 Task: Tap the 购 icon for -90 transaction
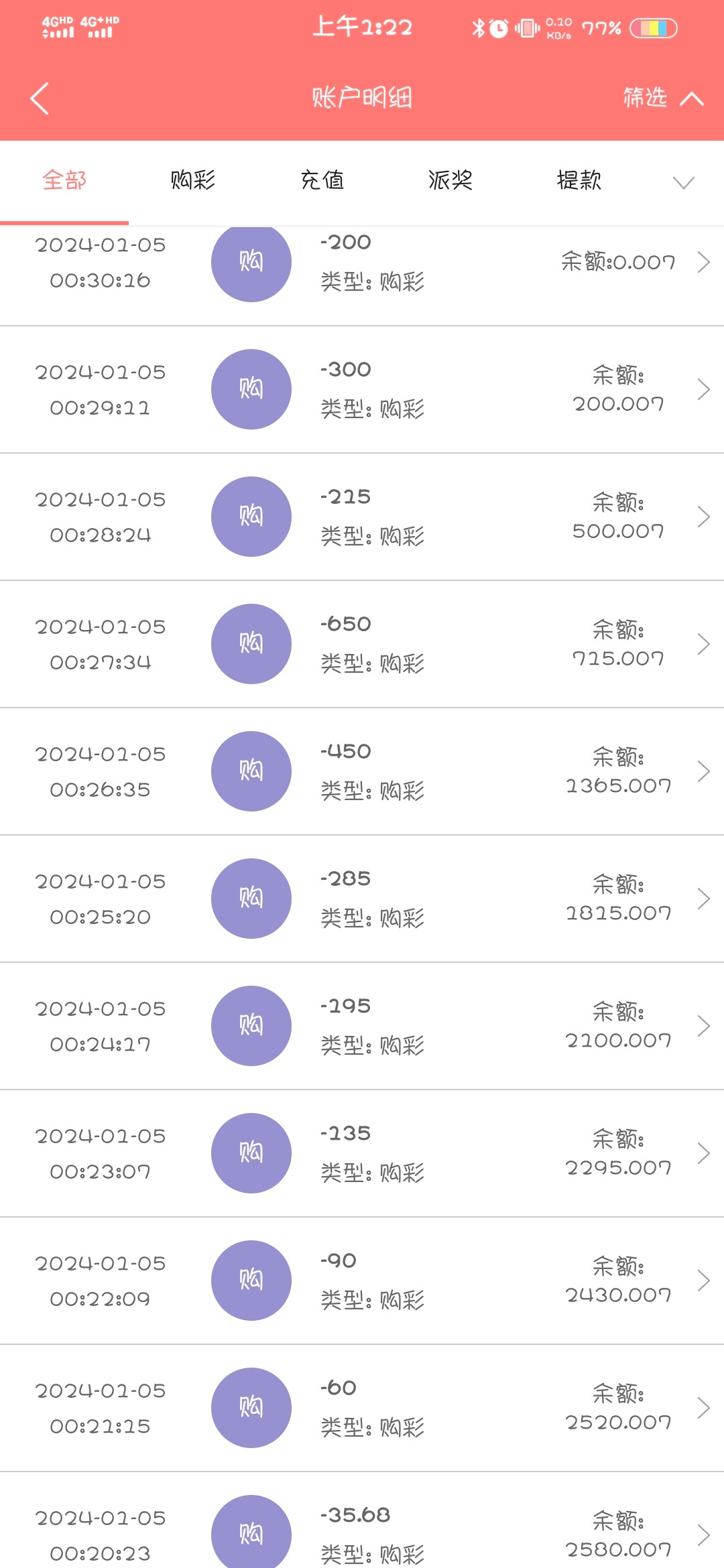251,1281
